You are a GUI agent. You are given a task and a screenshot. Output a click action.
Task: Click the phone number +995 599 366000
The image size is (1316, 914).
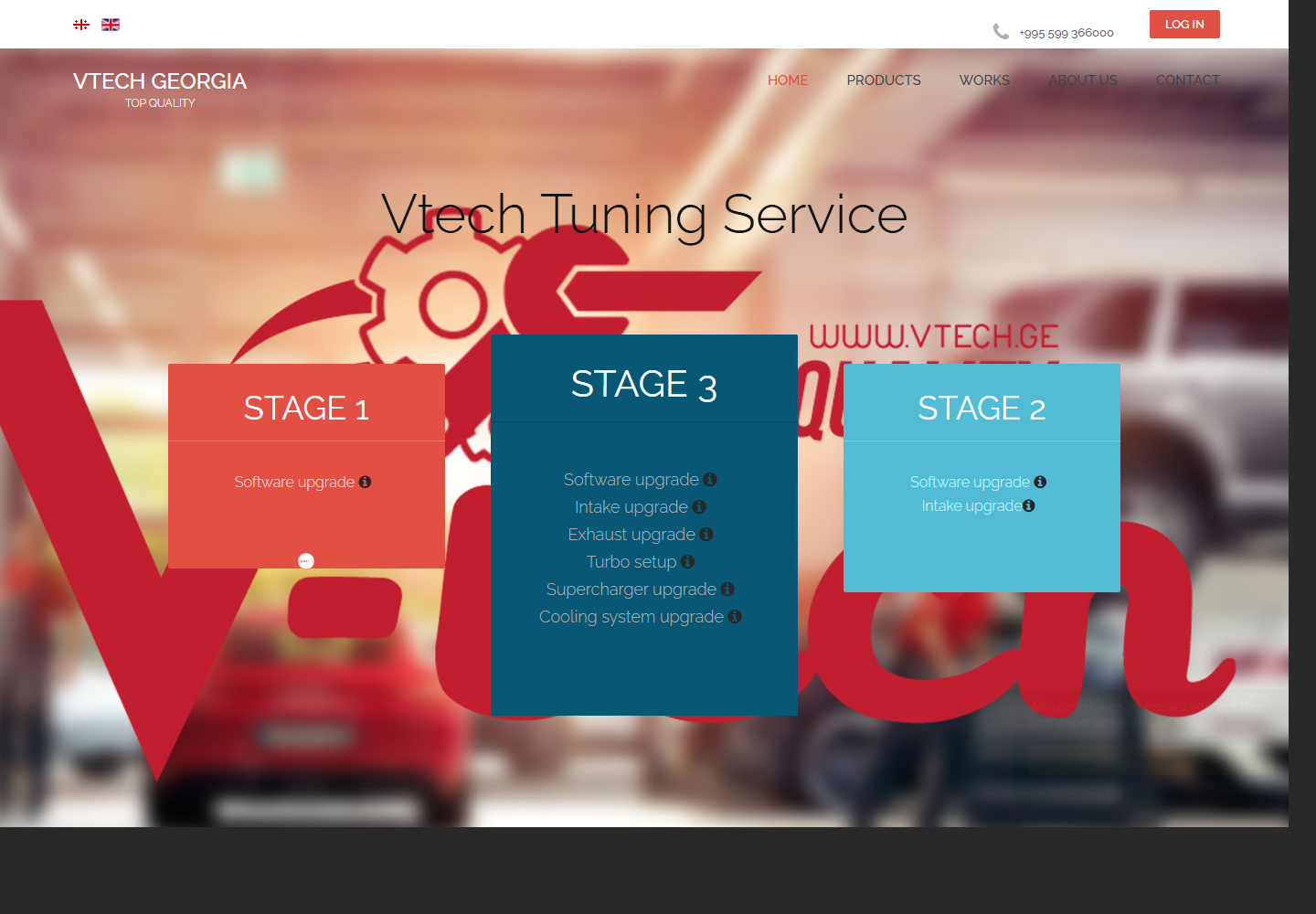(1066, 32)
